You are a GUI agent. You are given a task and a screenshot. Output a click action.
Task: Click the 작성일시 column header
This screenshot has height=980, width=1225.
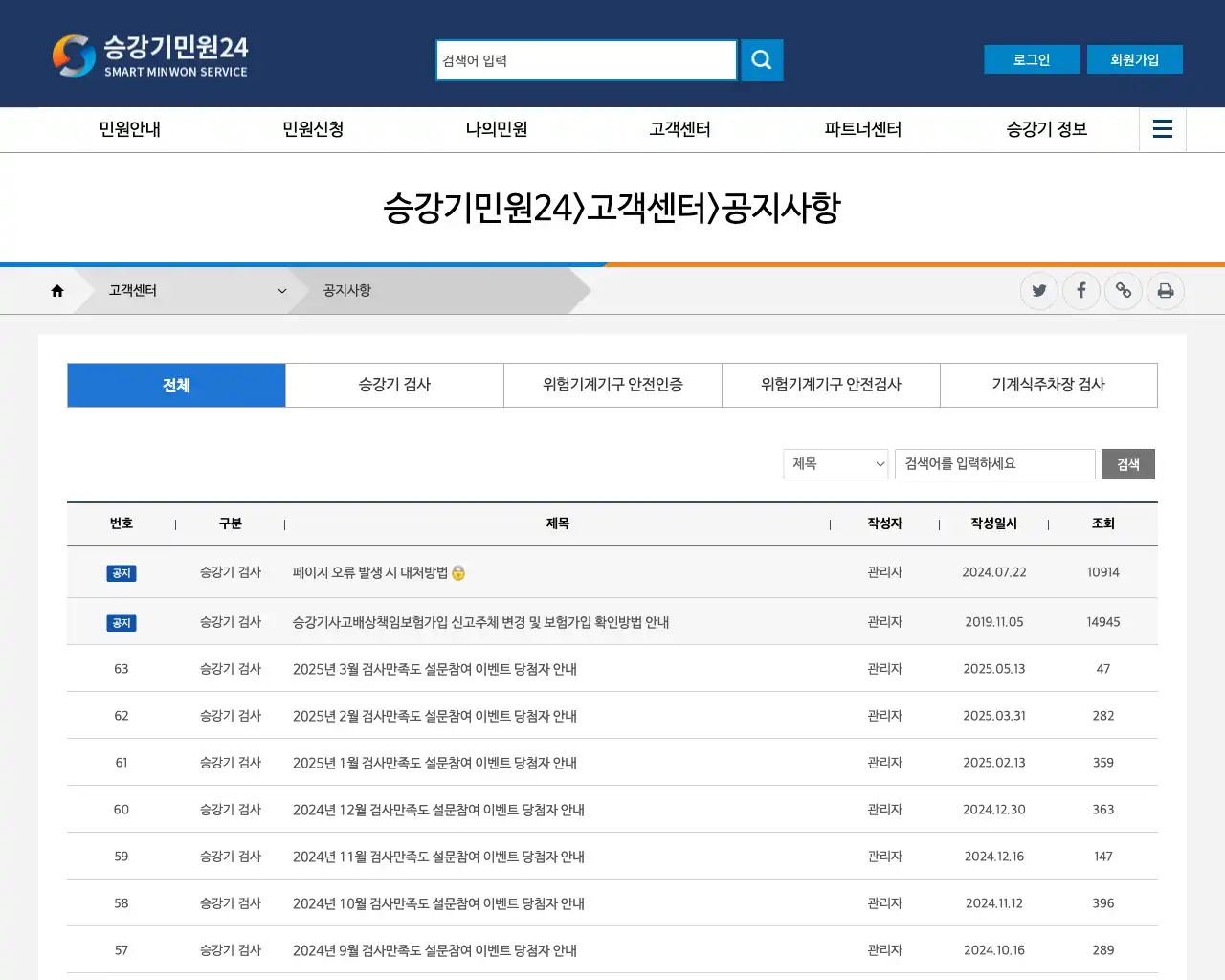(994, 523)
